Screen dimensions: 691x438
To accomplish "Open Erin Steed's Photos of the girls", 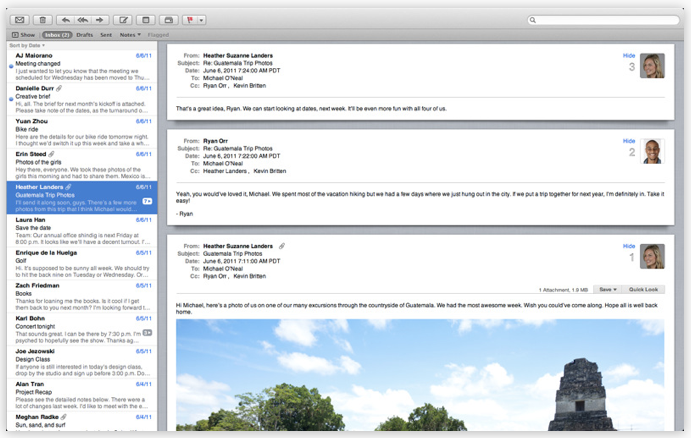I will pyautogui.click(x=82, y=165).
